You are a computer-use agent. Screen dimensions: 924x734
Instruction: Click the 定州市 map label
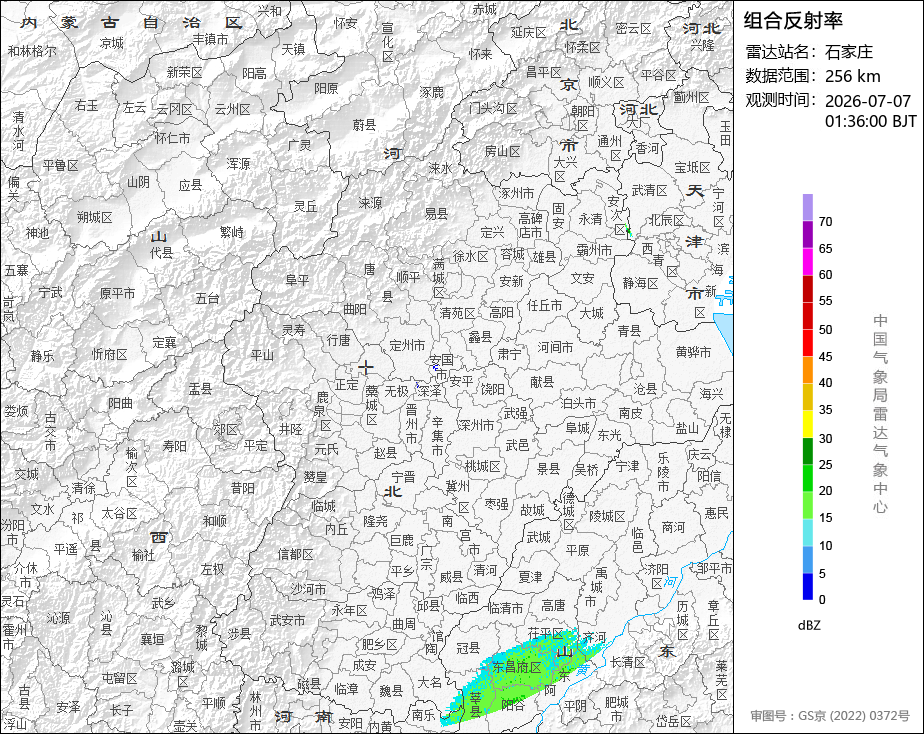point(407,345)
